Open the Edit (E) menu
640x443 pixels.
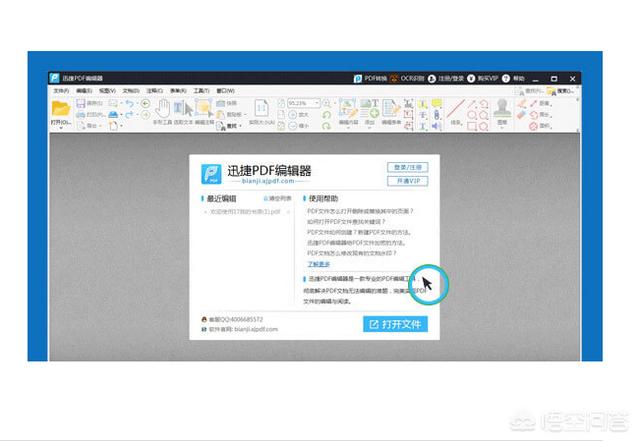84,91
